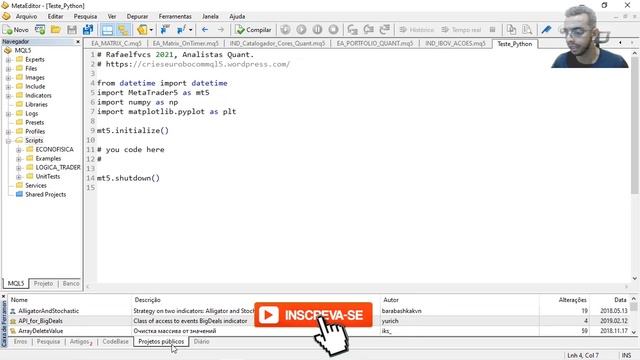Expand the Experts folder in Navigator

click(8, 60)
